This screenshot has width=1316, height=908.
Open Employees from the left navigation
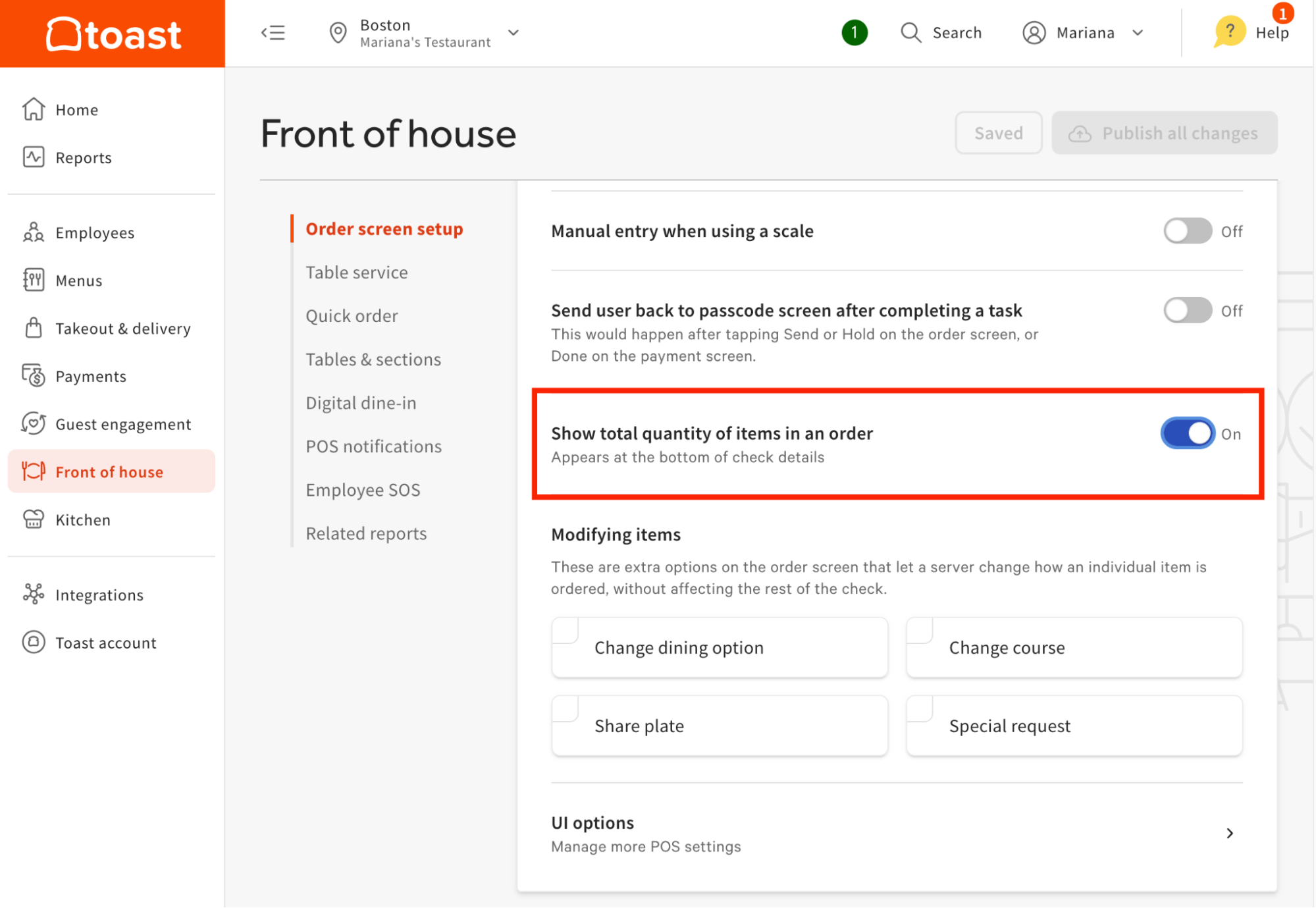point(94,232)
